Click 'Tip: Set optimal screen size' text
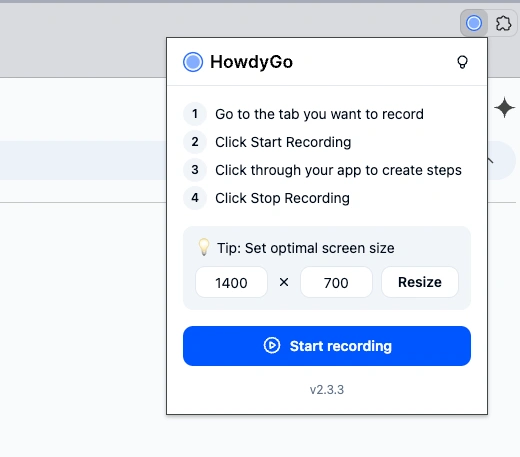The image size is (520, 457). [306, 248]
